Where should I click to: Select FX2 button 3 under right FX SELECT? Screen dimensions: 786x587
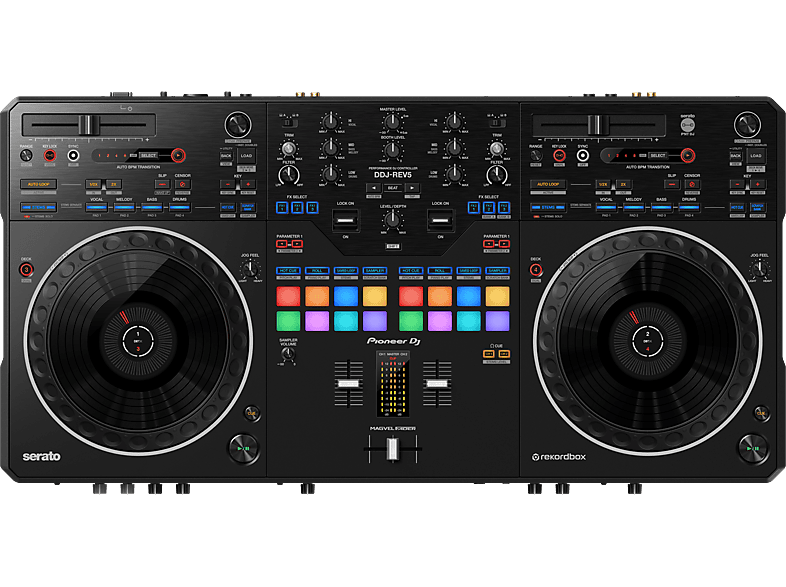[504, 207]
